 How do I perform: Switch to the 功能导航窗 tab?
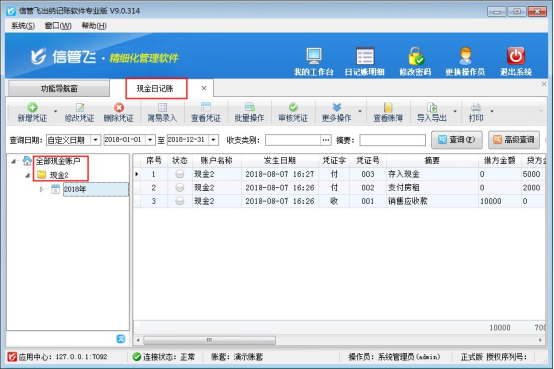click(x=59, y=88)
